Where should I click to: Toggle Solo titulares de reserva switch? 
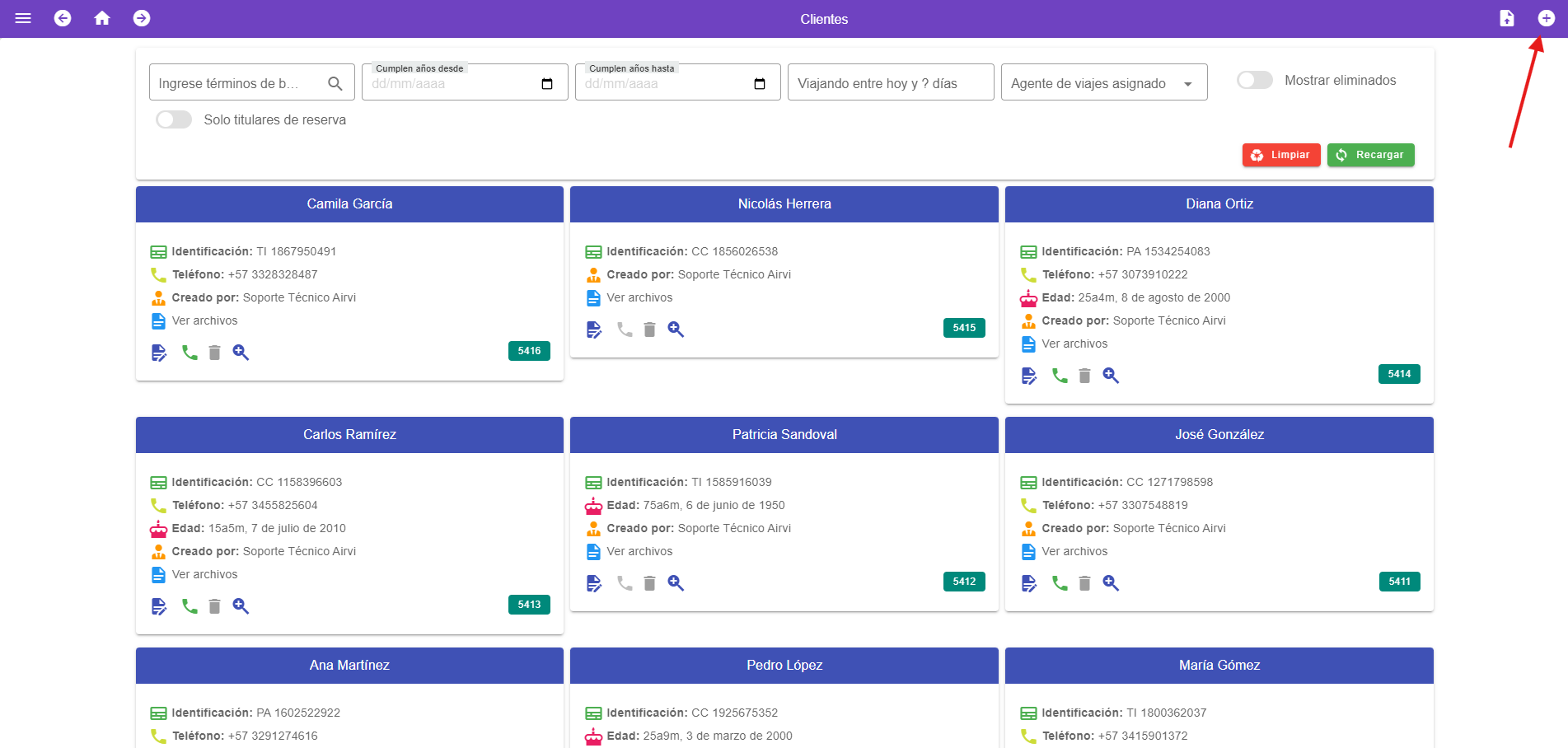pyautogui.click(x=174, y=119)
